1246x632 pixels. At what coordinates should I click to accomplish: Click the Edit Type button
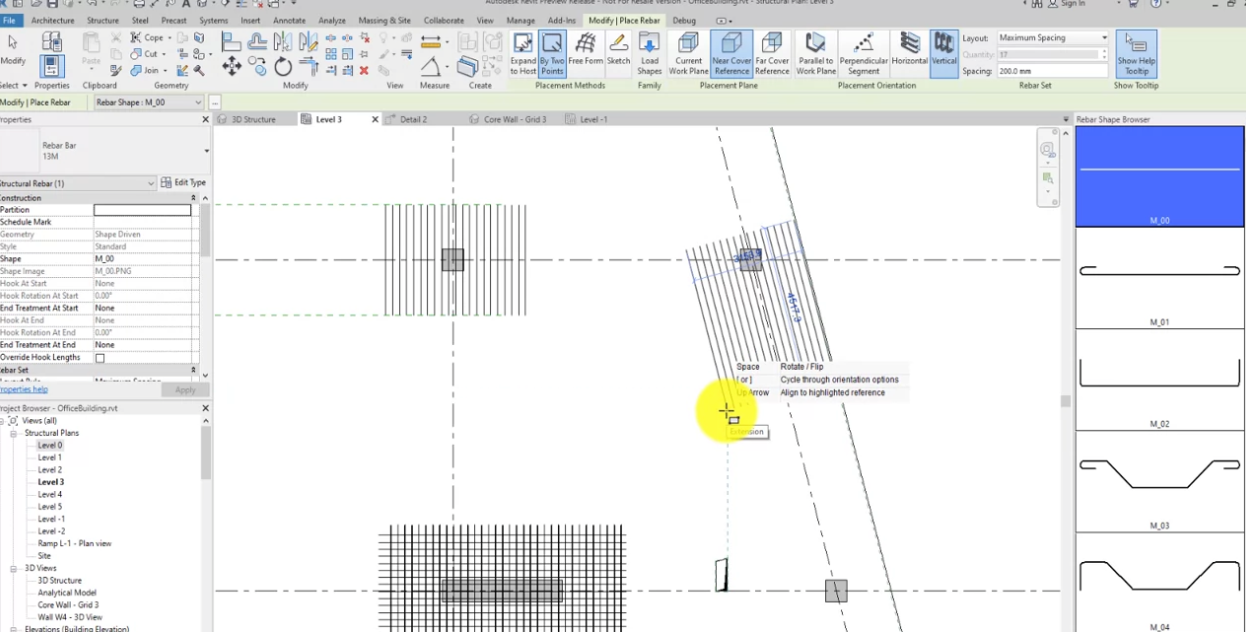pos(183,183)
